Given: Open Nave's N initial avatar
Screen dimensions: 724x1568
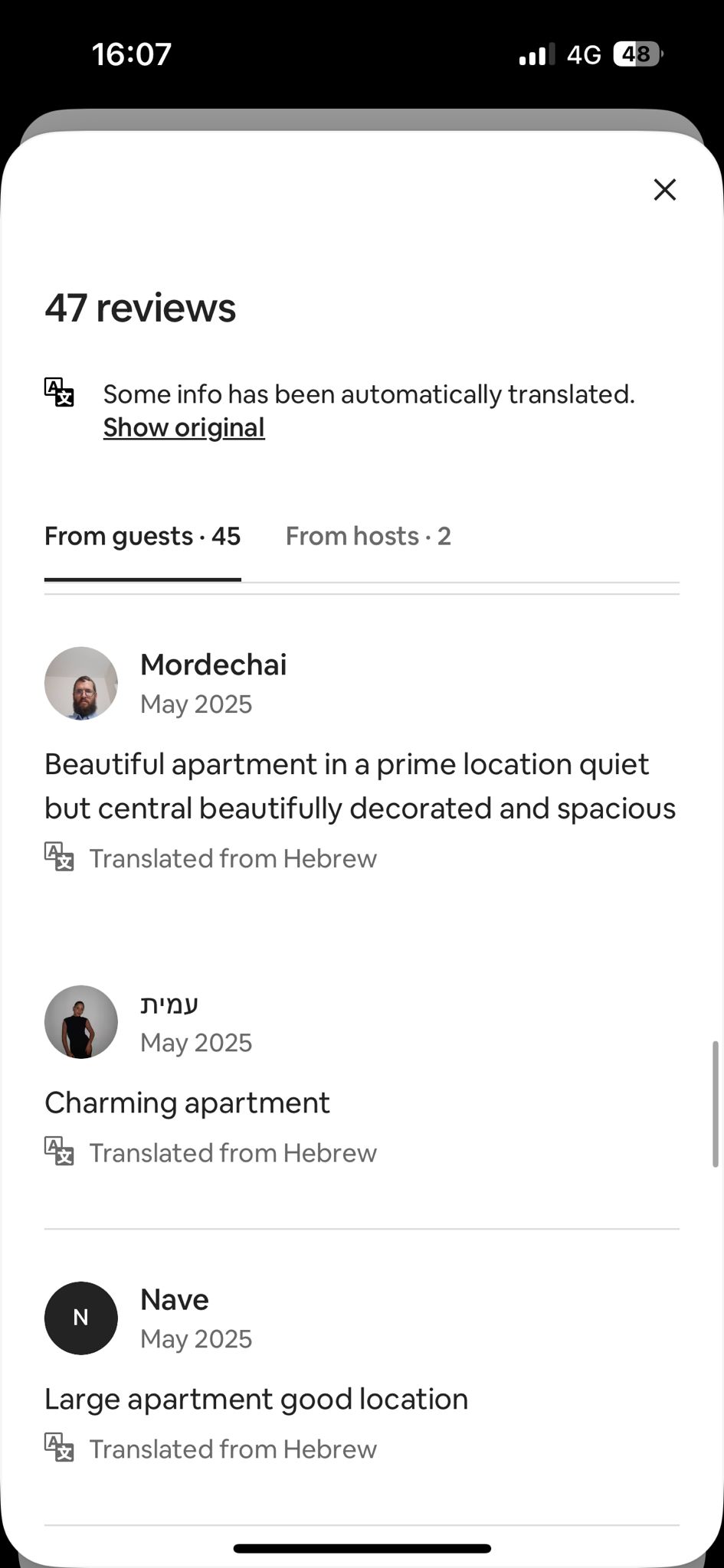Looking at the screenshot, I should click(81, 1318).
